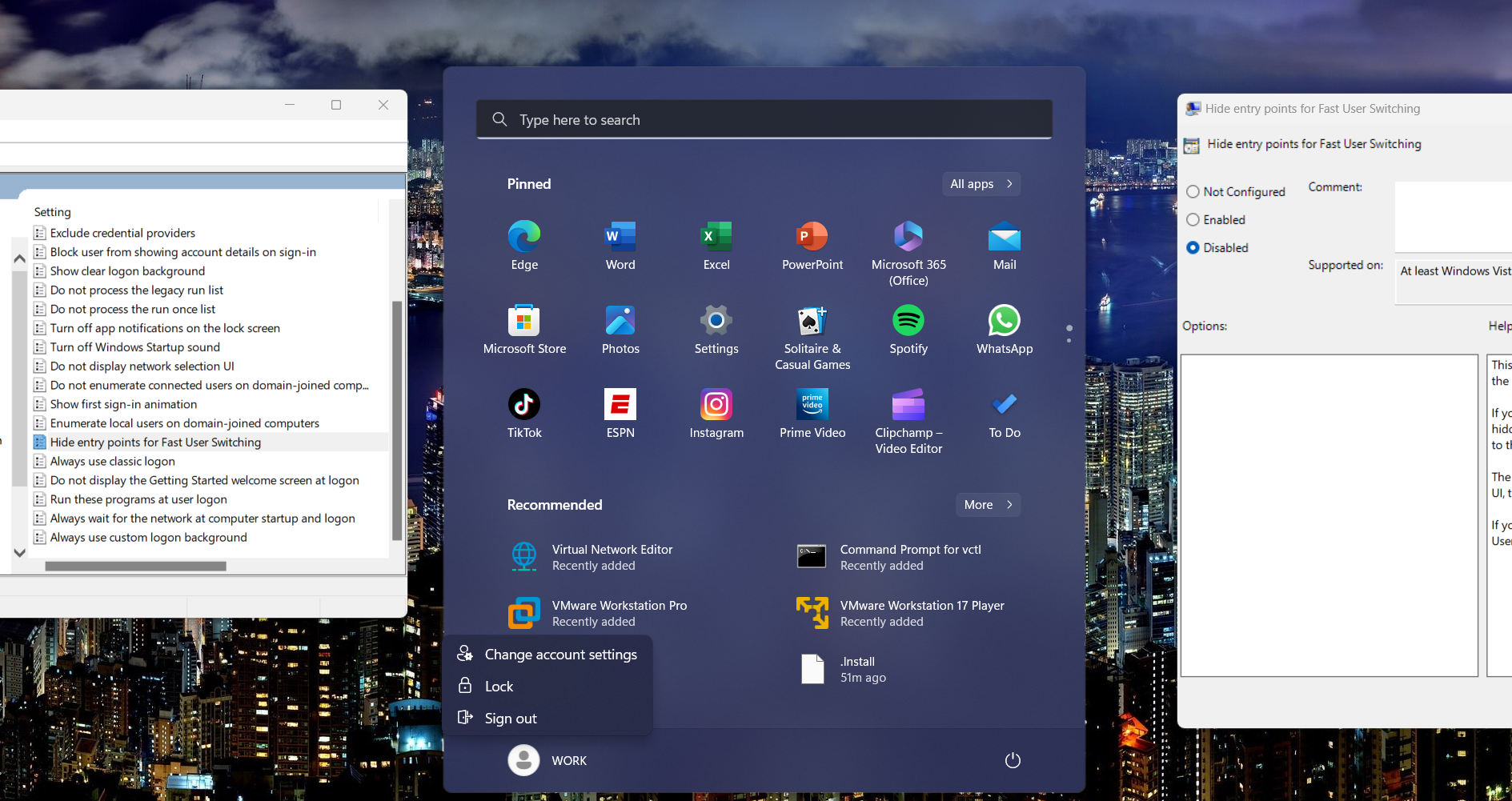Select the Disabled radio option
1512x801 pixels.
coord(1193,248)
